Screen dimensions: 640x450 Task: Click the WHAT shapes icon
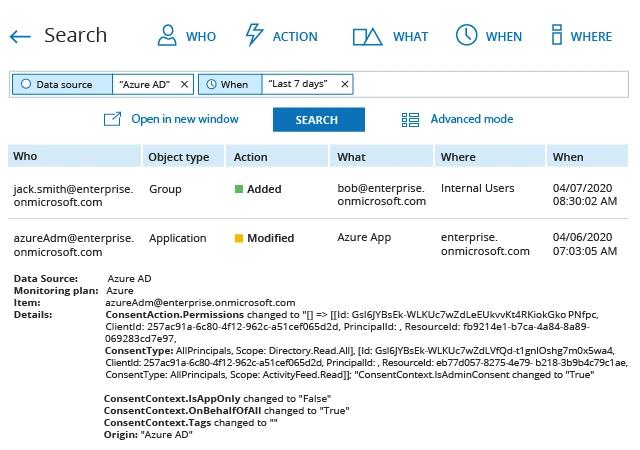tap(367, 37)
